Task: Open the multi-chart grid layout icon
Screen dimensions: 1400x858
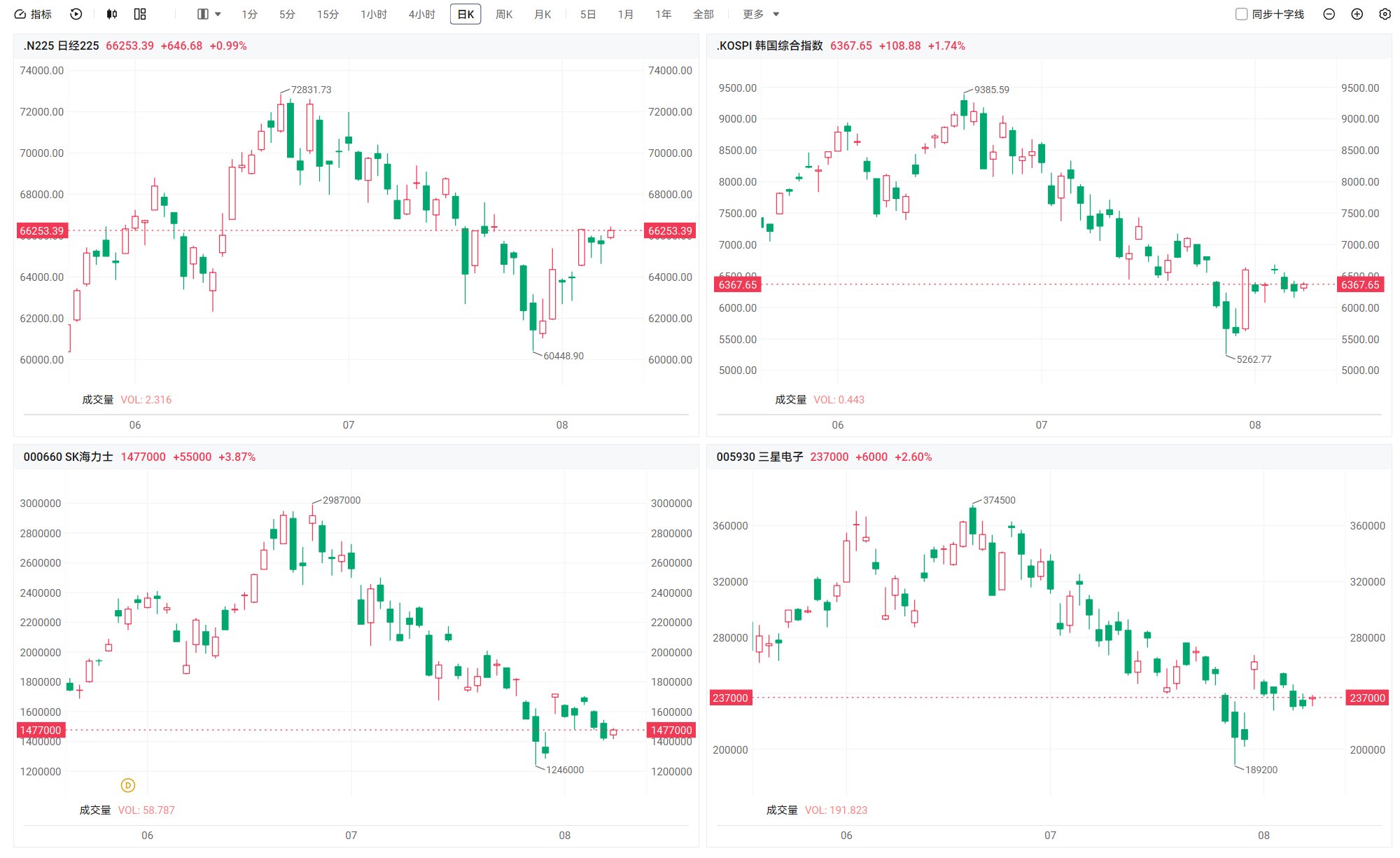Action: (x=140, y=14)
